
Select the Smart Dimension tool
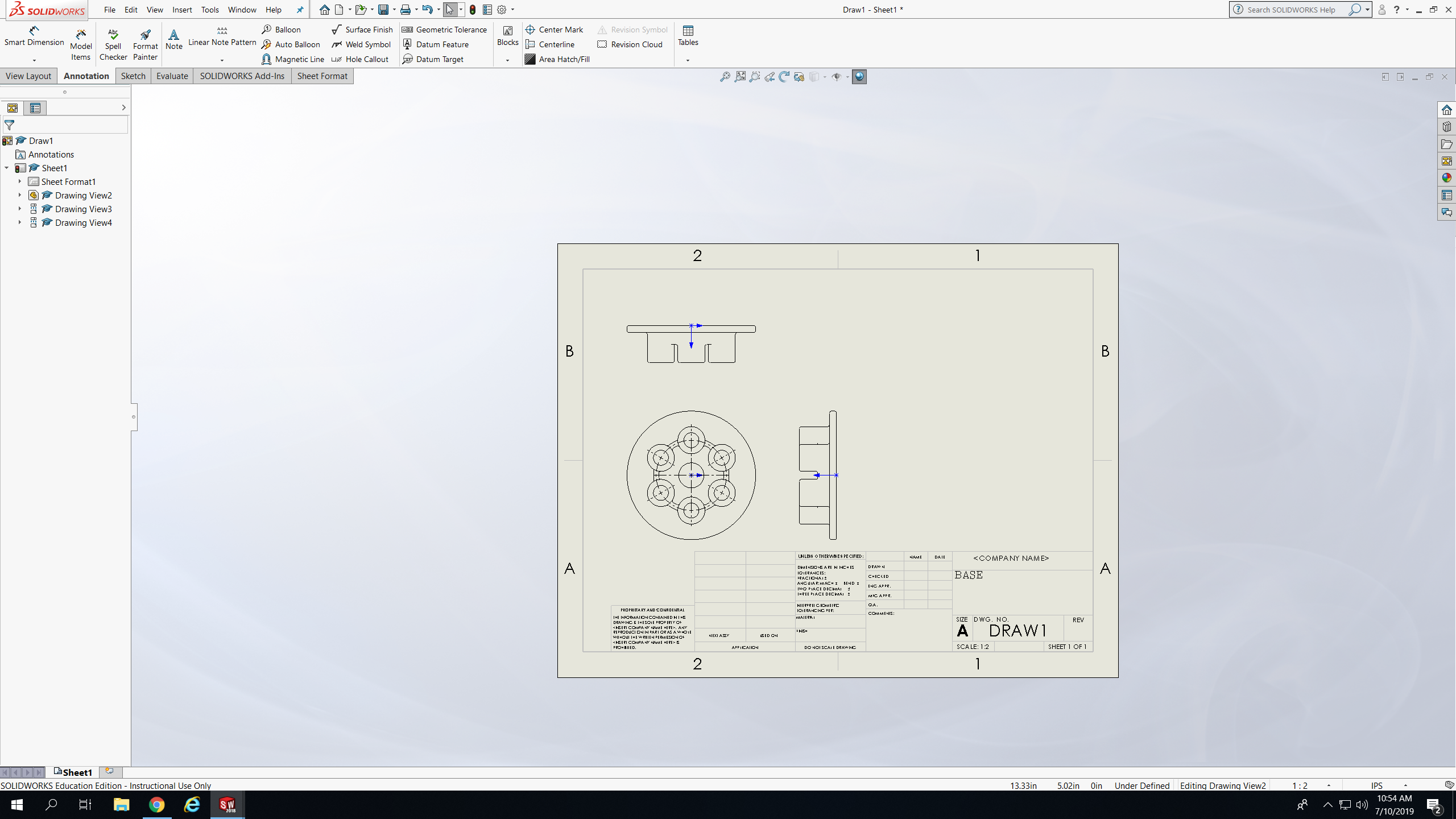click(34, 36)
